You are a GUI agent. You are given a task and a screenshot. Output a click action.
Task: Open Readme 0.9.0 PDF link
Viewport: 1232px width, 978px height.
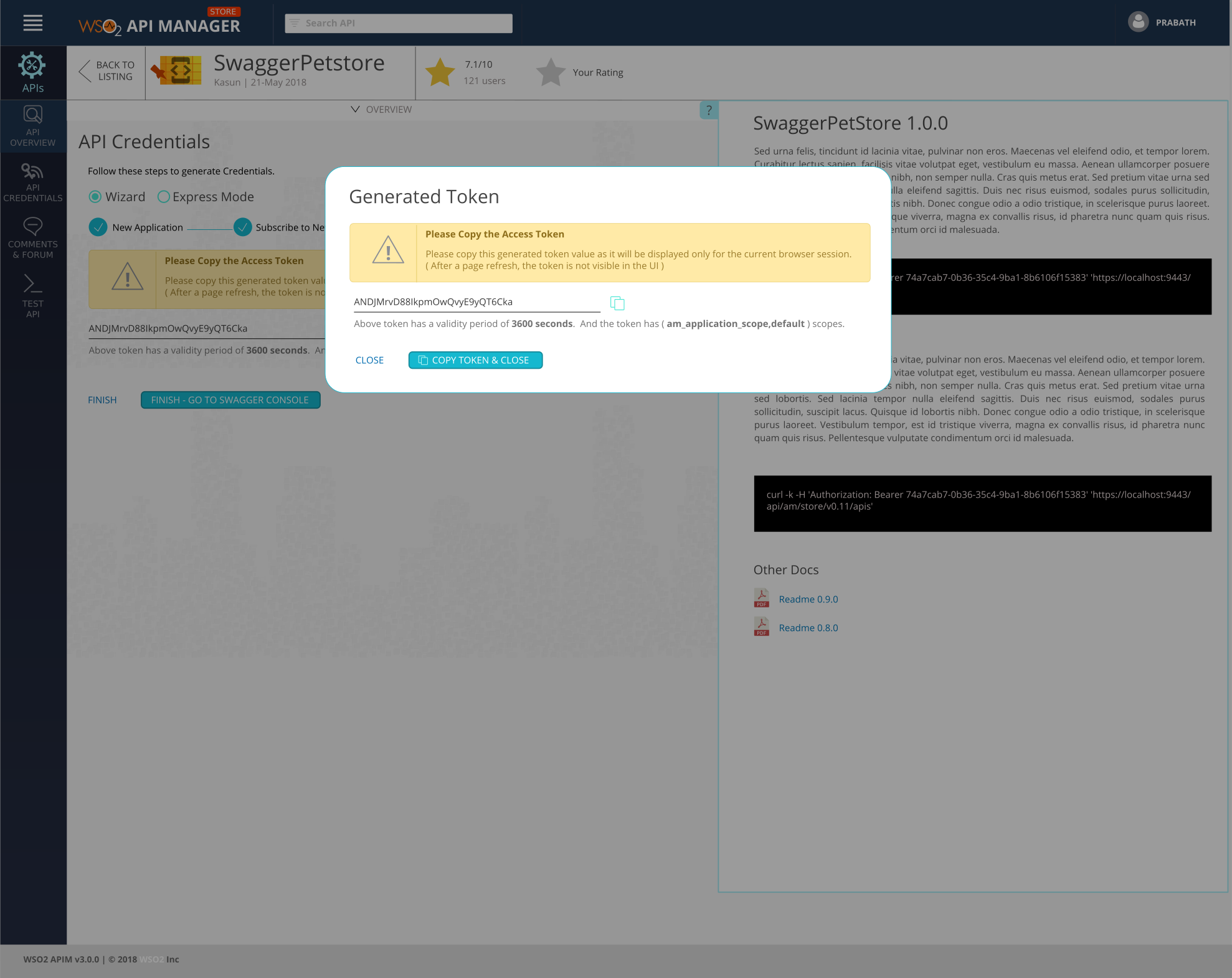coord(808,599)
